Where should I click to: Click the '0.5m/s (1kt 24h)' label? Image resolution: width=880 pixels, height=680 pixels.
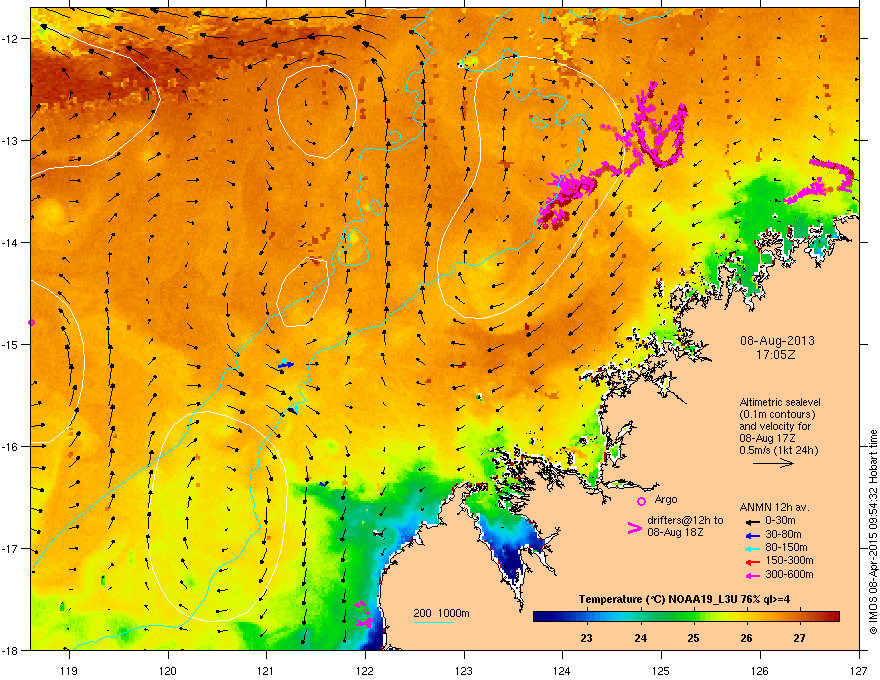pyautogui.click(x=778, y=450)
